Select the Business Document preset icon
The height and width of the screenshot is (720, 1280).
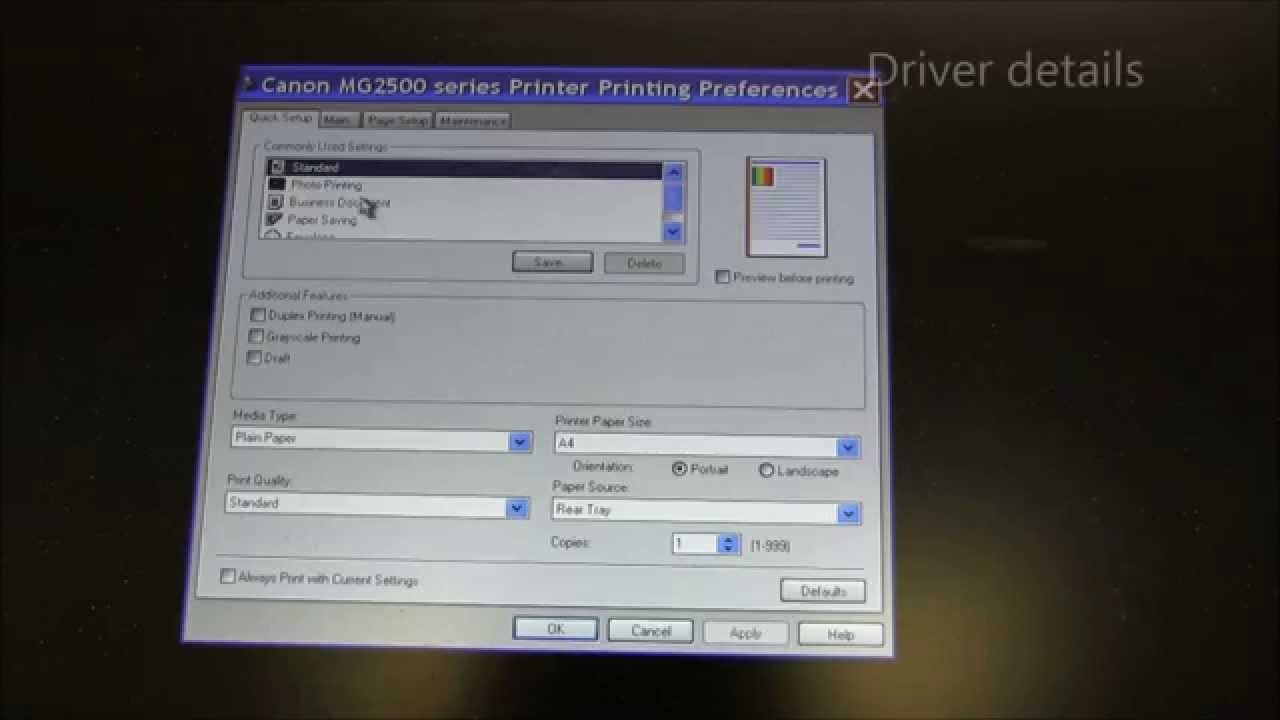(276, 202)
